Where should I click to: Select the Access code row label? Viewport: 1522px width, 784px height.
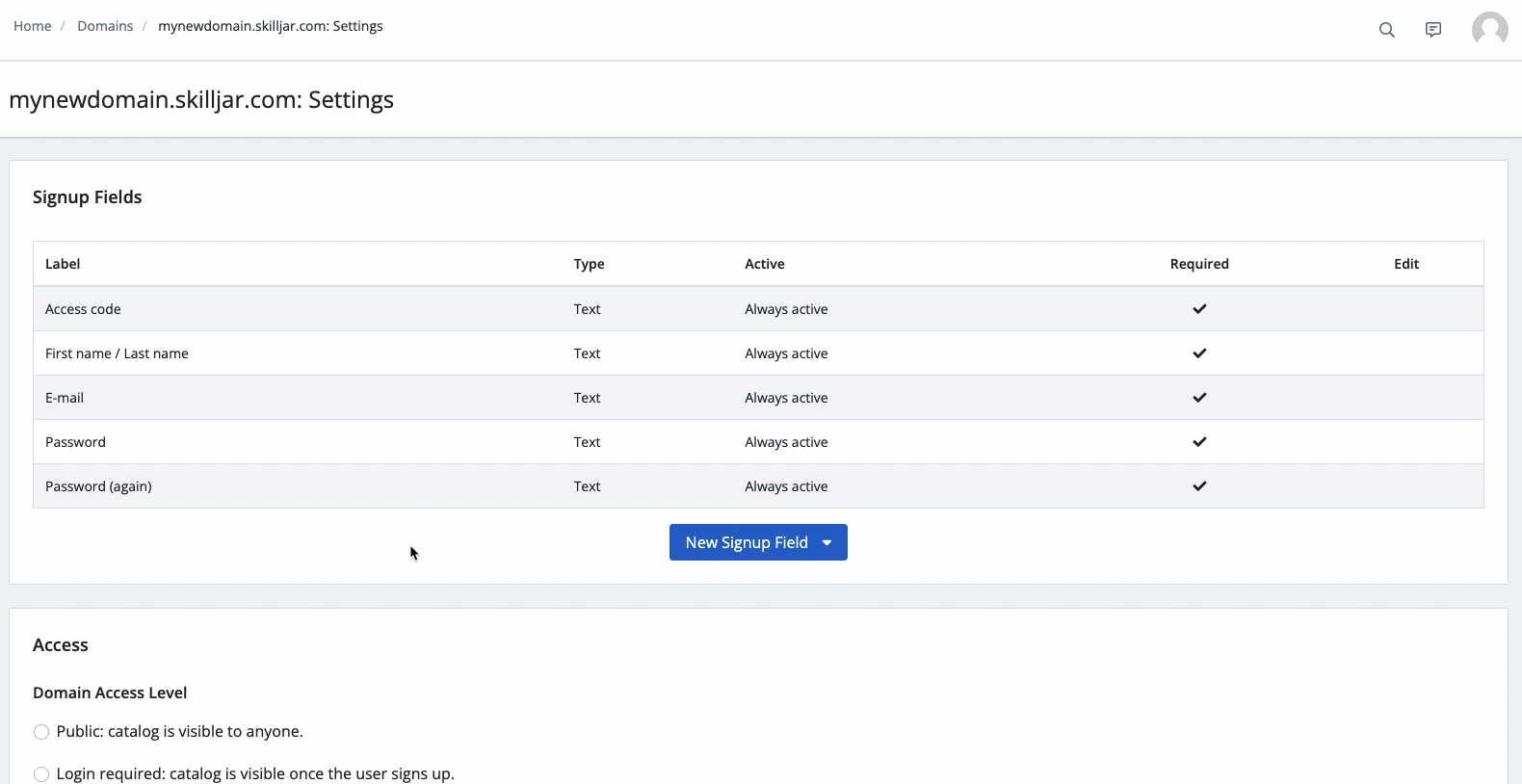[x=83, y=309]
